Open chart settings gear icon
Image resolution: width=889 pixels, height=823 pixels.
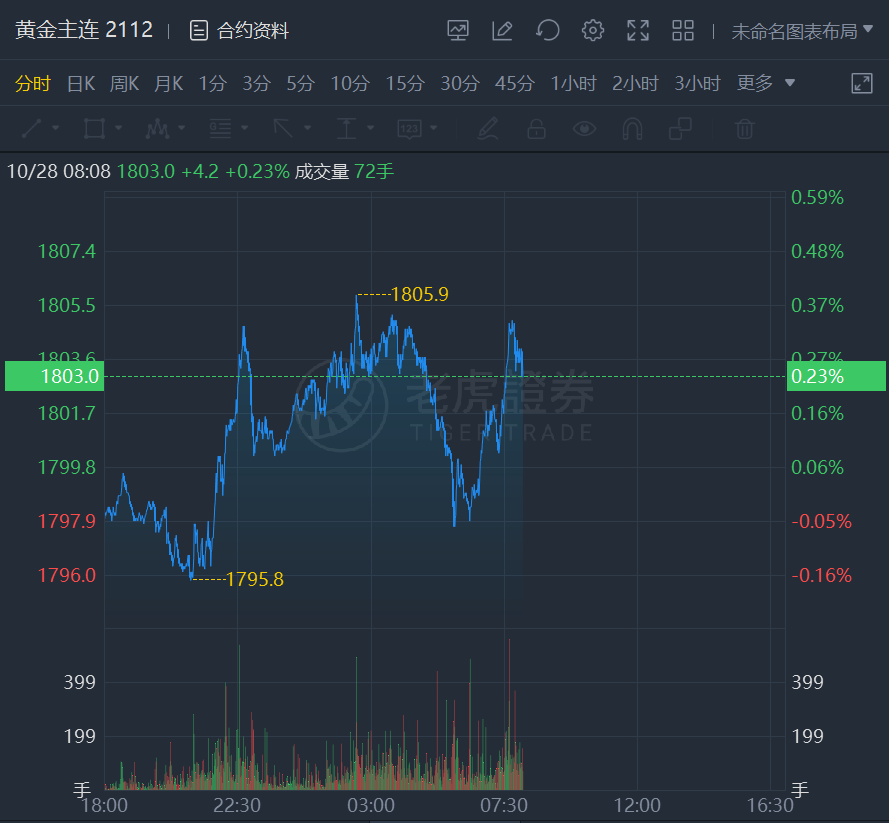click(x=593, y=31)
